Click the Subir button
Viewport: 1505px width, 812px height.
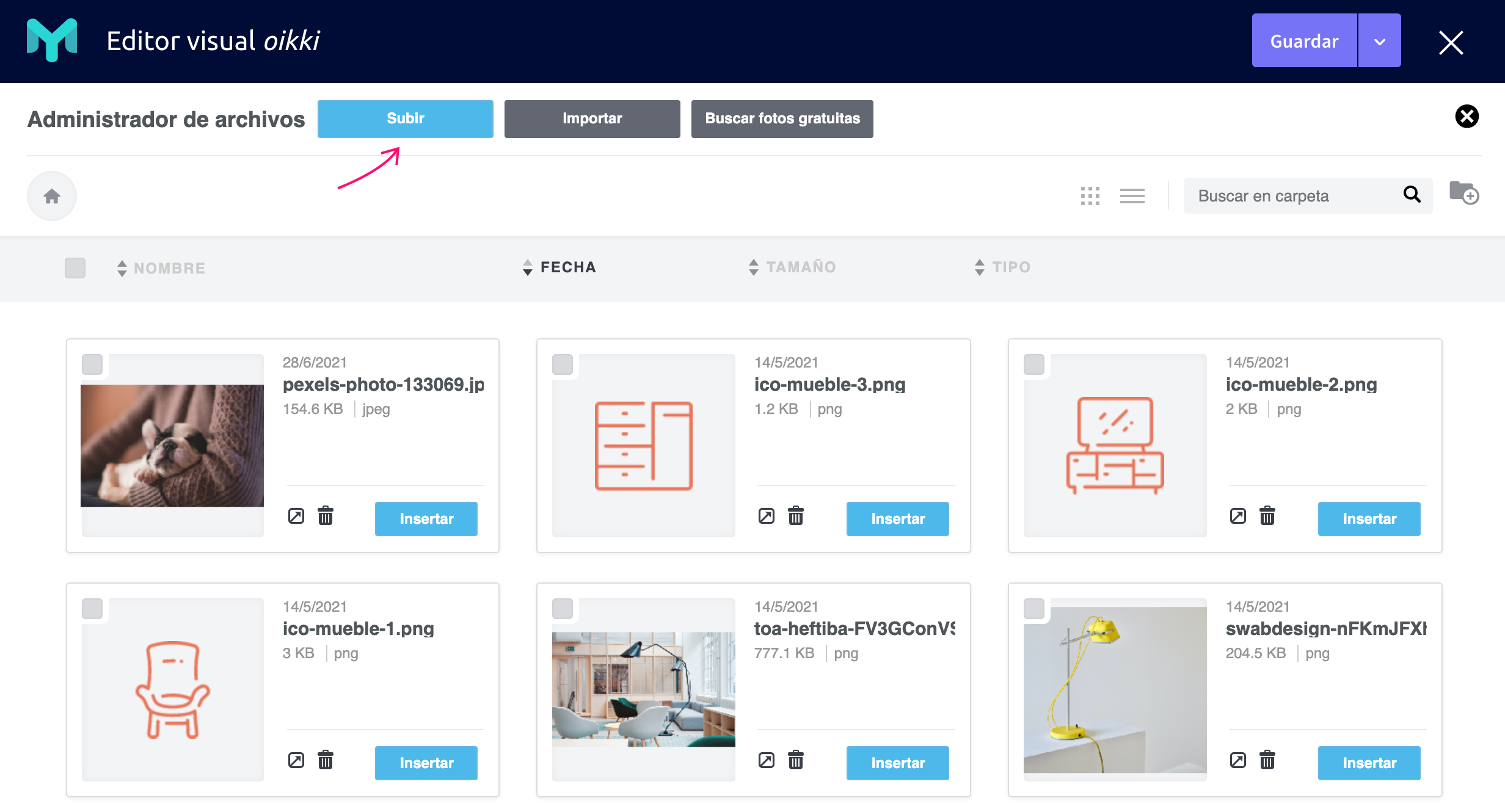405,118
